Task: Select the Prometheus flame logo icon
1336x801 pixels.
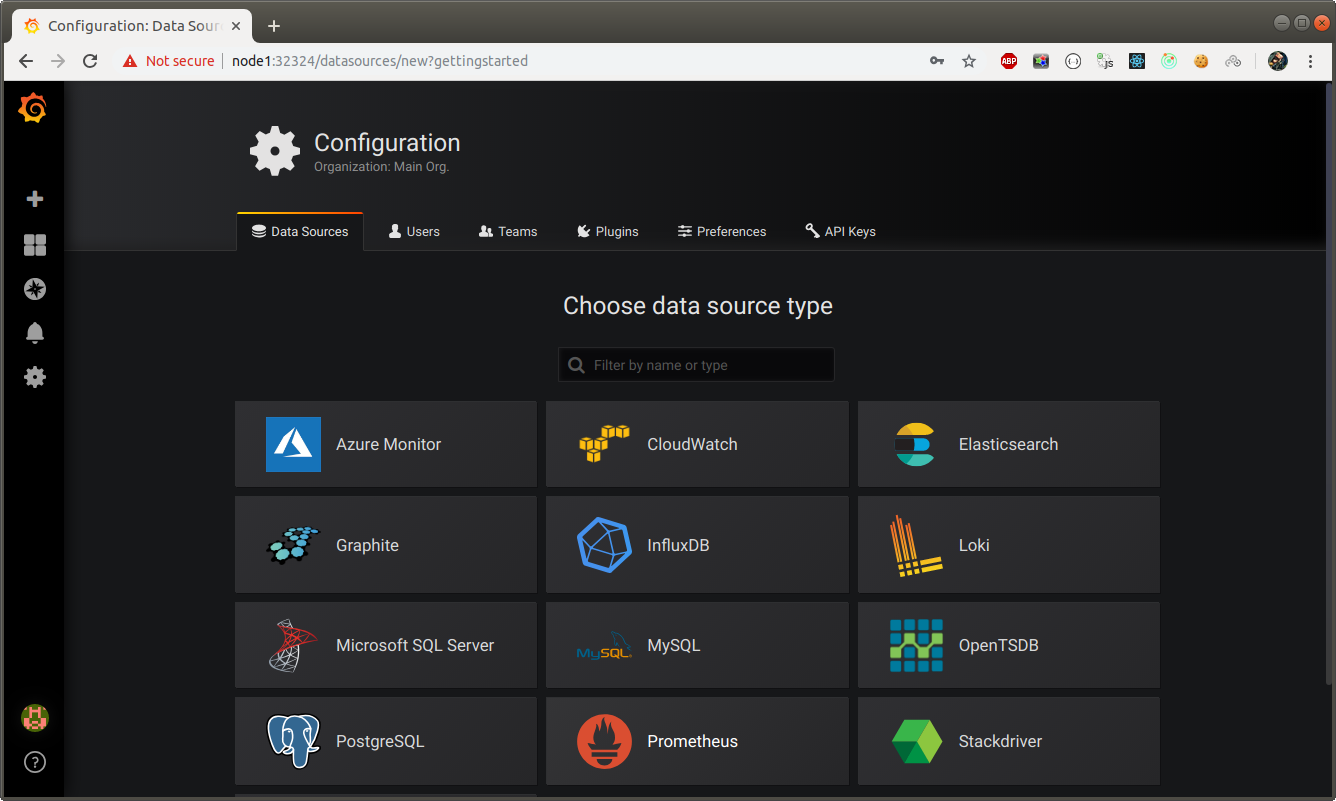Action: 605,741
